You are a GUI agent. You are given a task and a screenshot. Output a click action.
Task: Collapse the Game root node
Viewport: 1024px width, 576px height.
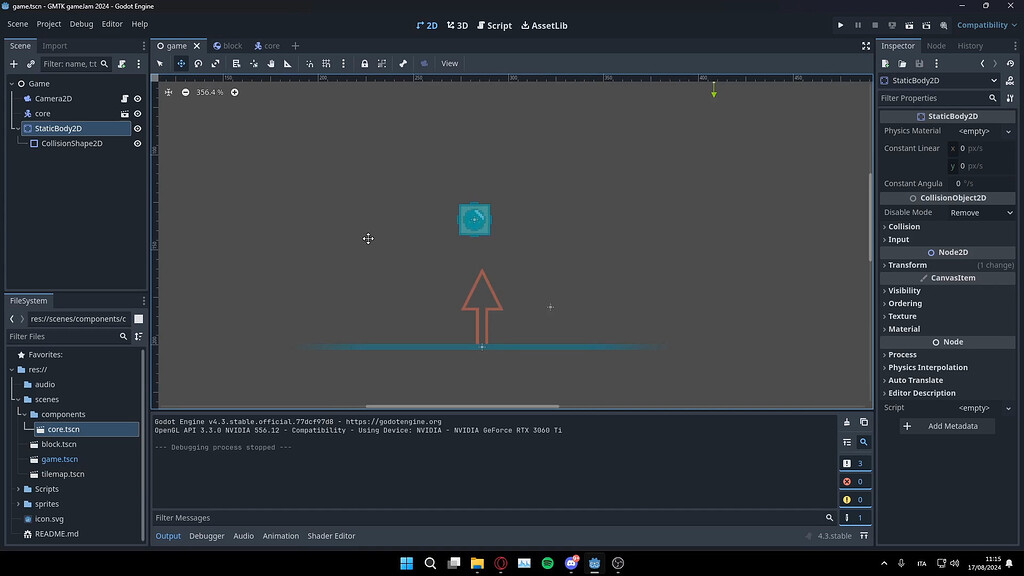(x=12, y=84)
